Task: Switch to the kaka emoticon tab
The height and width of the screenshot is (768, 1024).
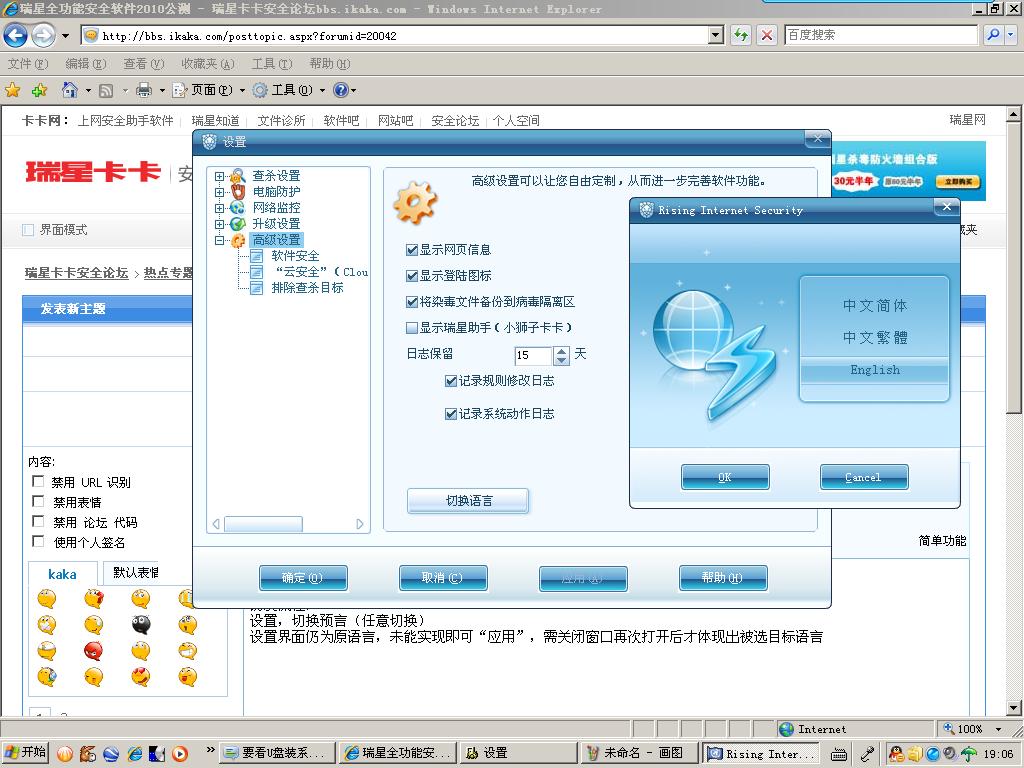Action: point(63,574)
